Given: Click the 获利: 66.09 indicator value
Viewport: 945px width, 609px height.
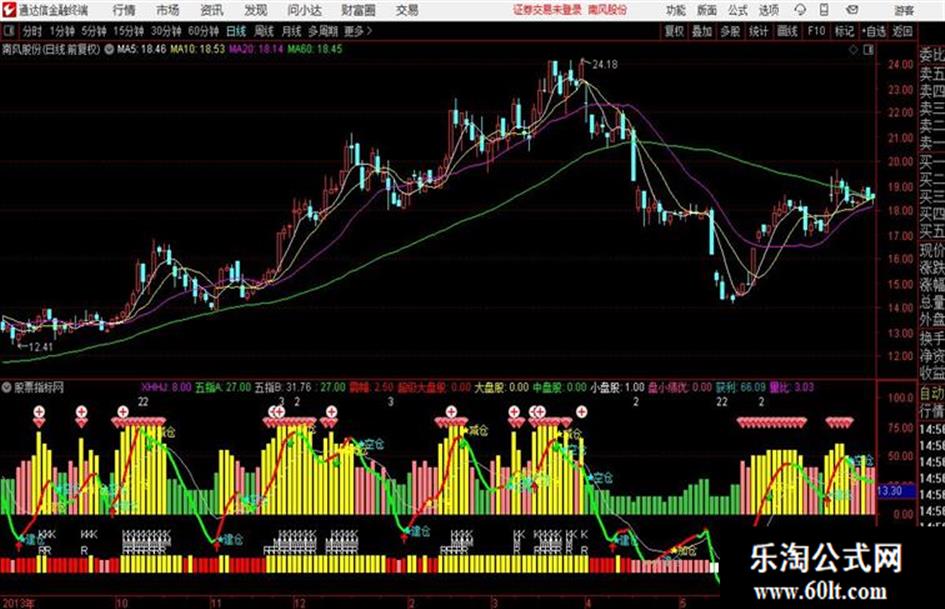Looking at the screenshot, I should (x=740, y=387).
